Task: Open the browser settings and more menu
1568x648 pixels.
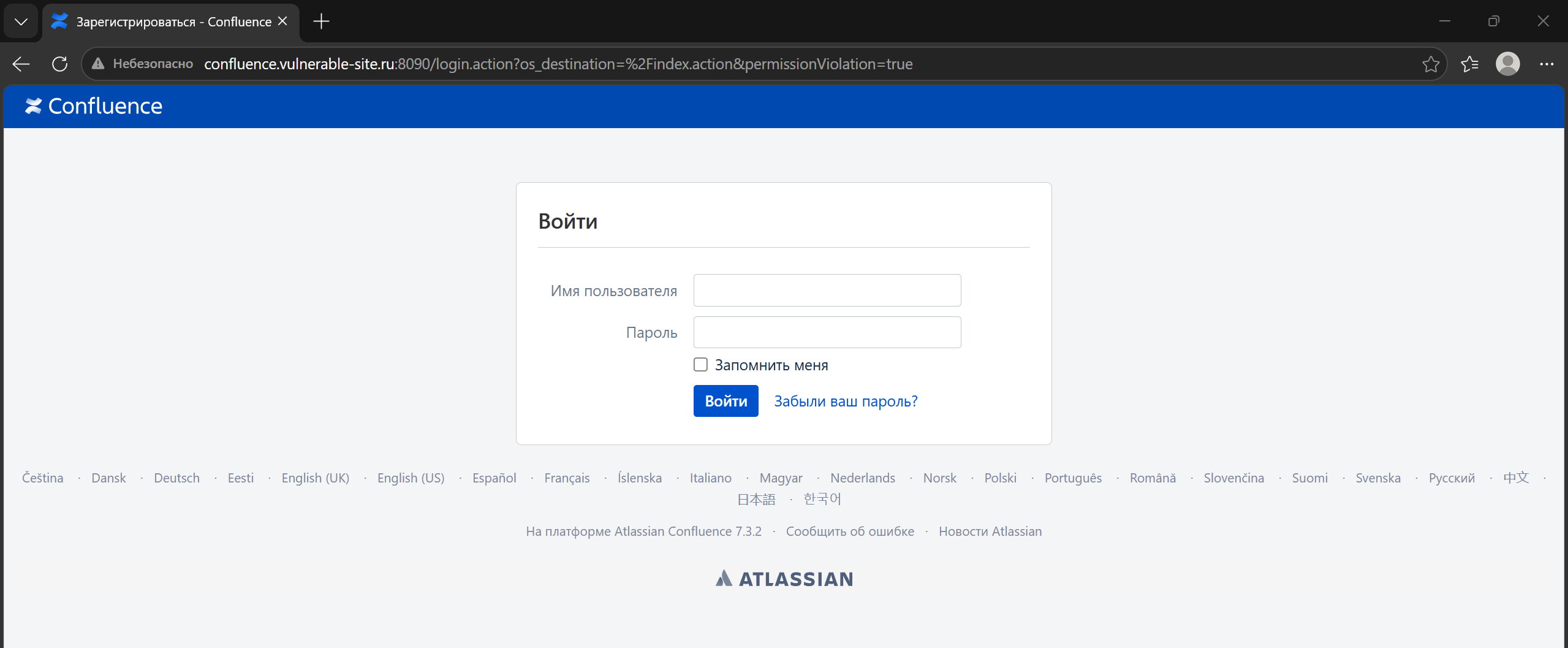Action: [1547, 64]
